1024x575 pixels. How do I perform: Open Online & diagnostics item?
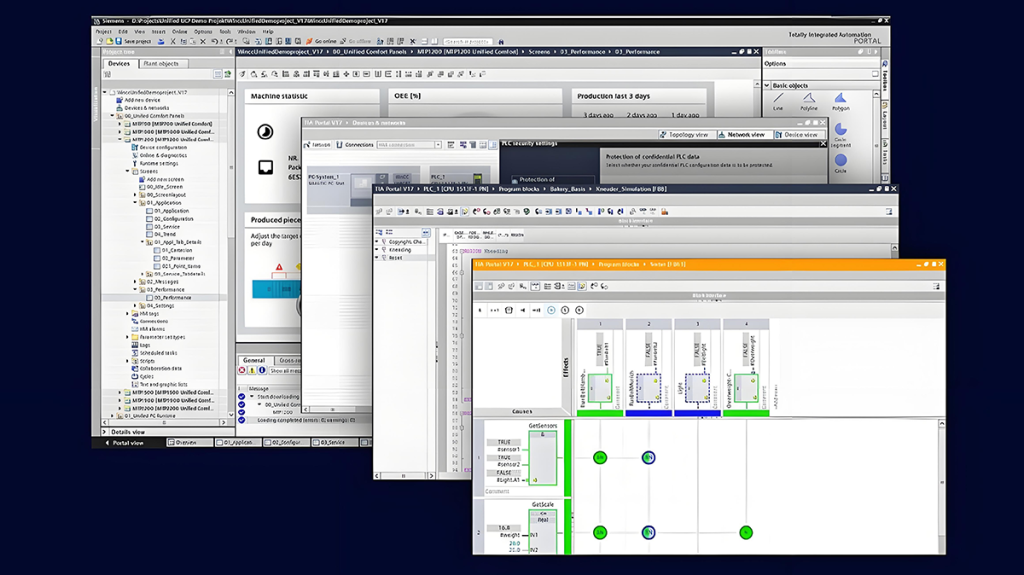tap(162, 155)
